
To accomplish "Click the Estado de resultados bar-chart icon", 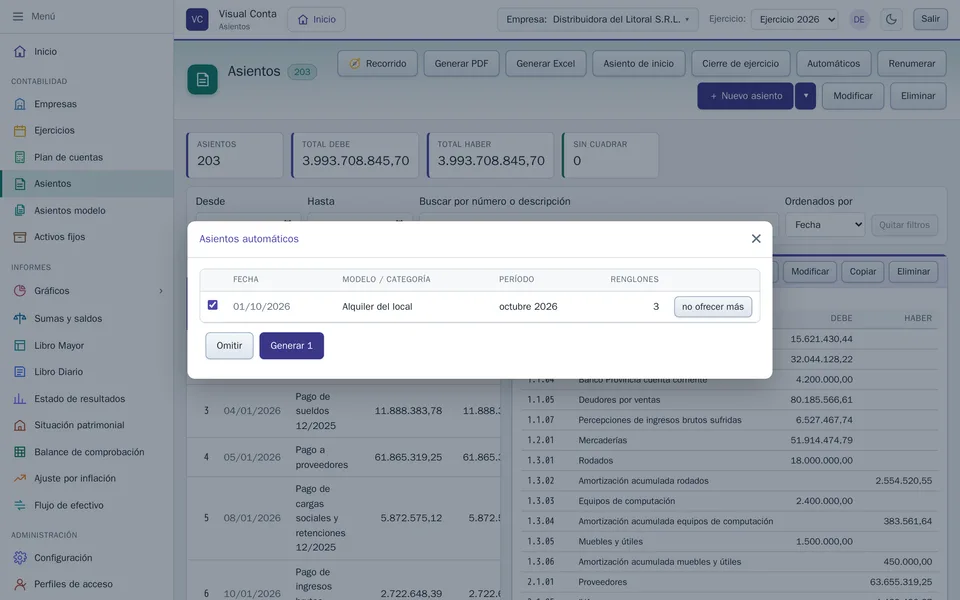I will pyautogui.click(x=20, y=399).
